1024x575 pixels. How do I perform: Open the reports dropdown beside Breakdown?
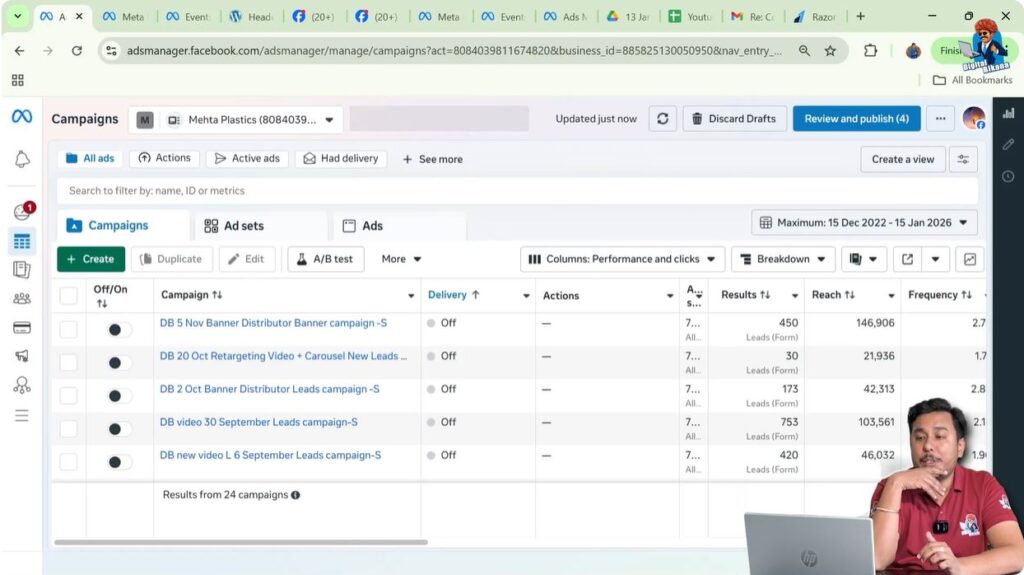(x=863, y=259)
